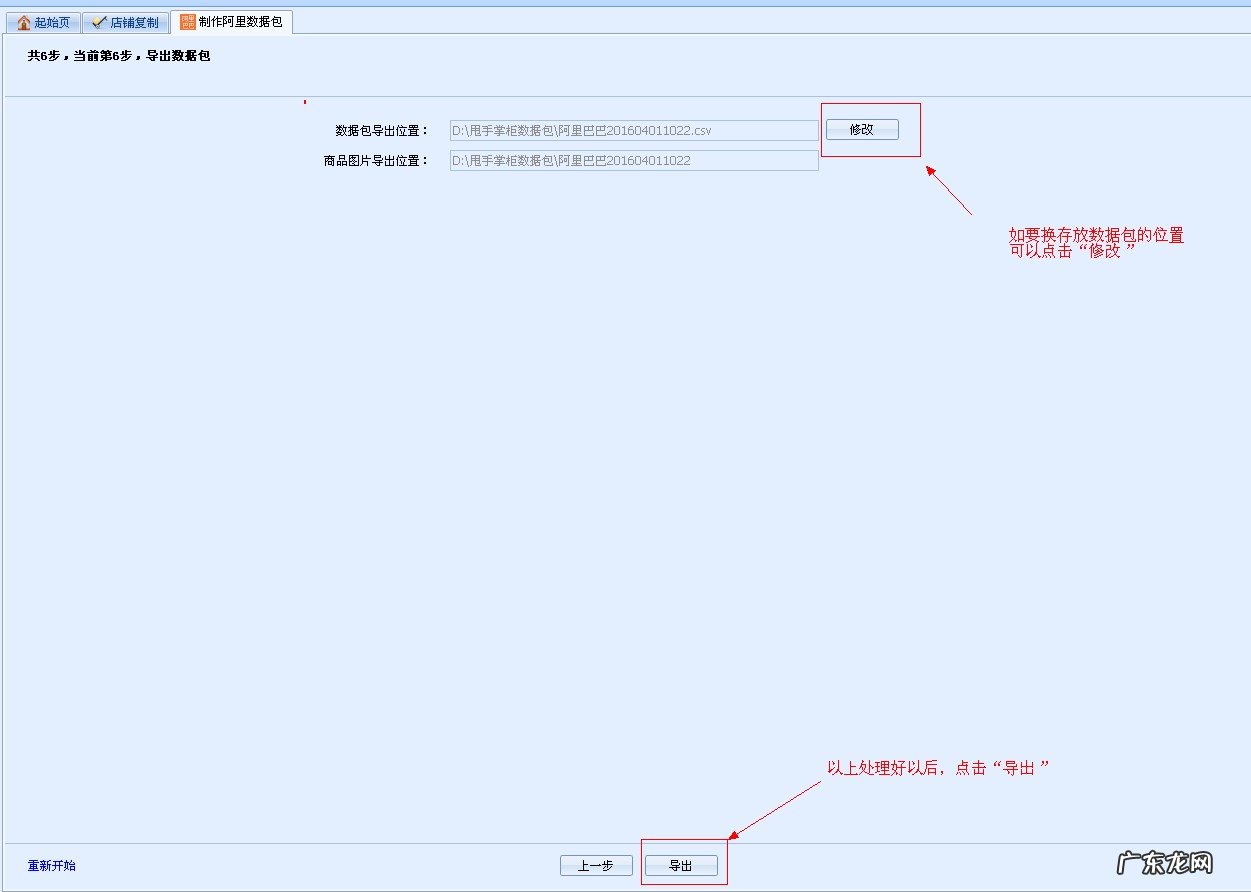Click the red annotation text about 导出
Screen dimensions: 1251x892
pyautogui.click(x=938, y=767)
